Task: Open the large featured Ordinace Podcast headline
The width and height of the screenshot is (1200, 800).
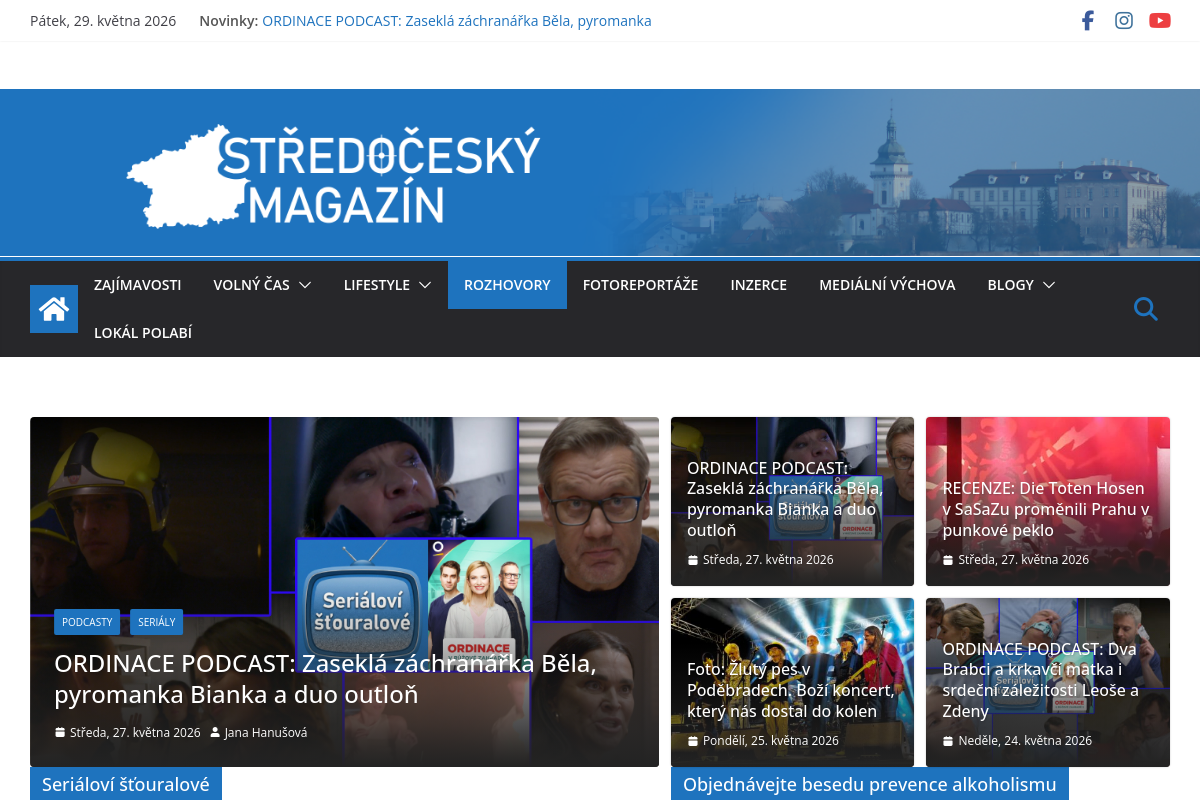Action: tap(325, 679)
